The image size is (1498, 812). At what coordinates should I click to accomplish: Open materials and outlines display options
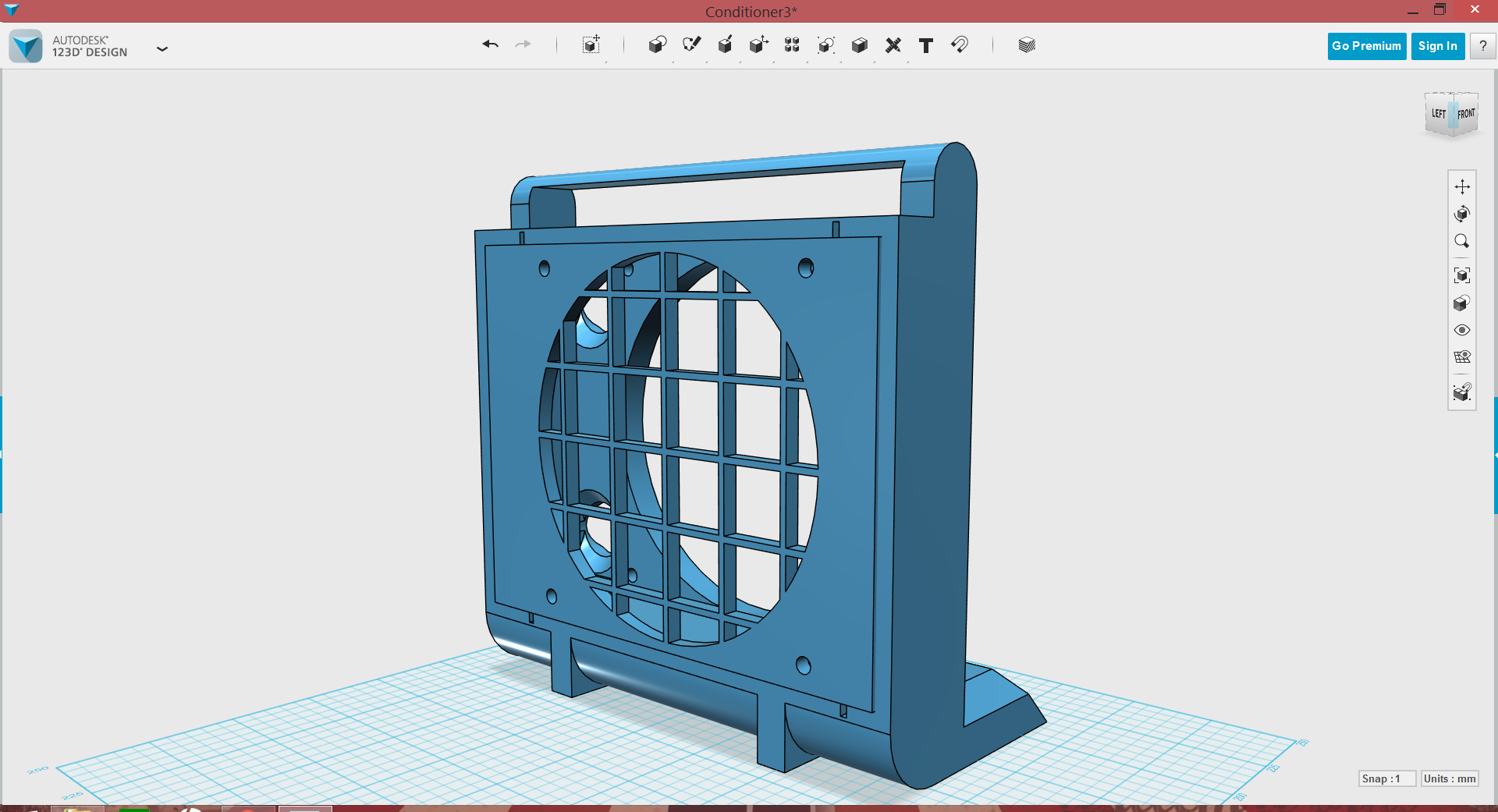pos(1462,303)
